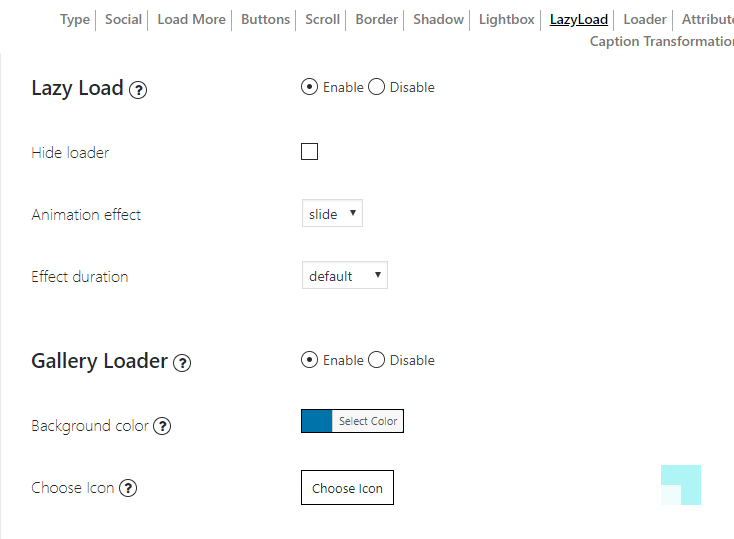Tick the Hide loader checkbox
This screenshot has height=539, width=734.
point(309,152)
